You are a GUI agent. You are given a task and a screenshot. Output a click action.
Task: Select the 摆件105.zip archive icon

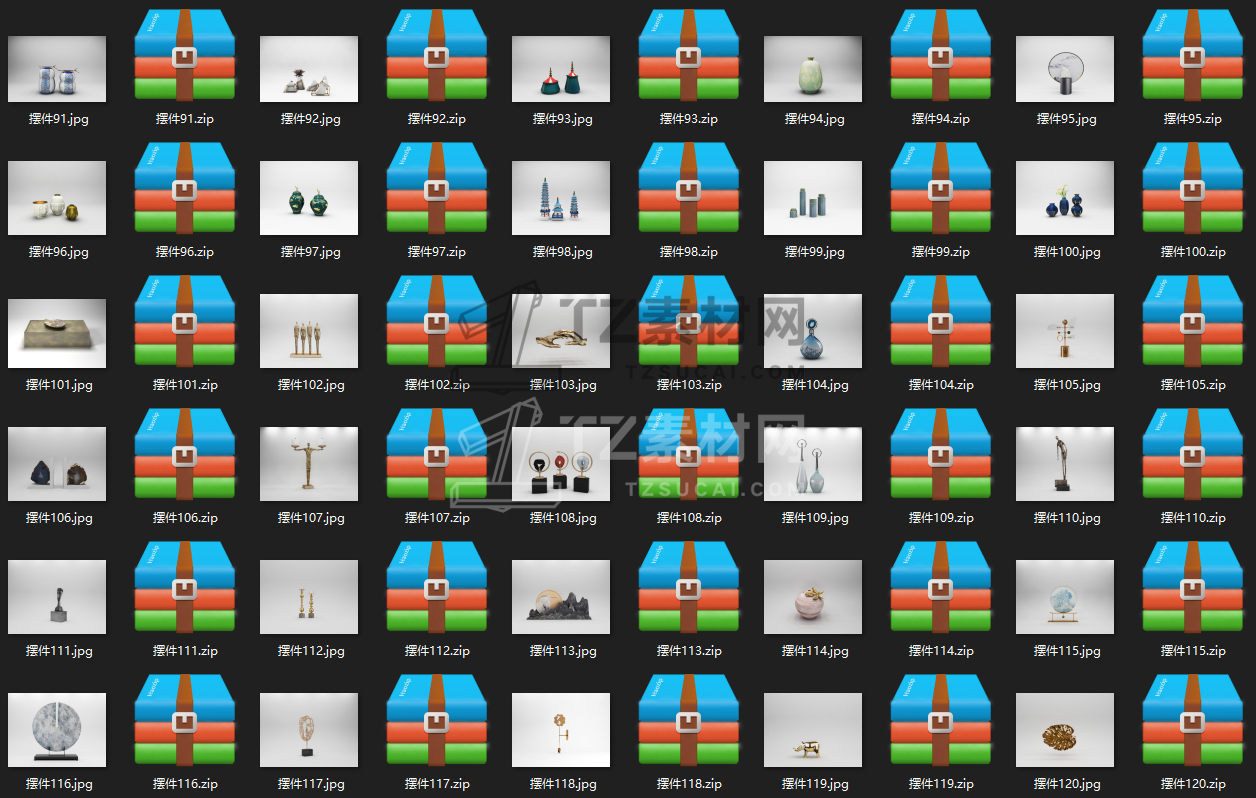point(1193,321)
